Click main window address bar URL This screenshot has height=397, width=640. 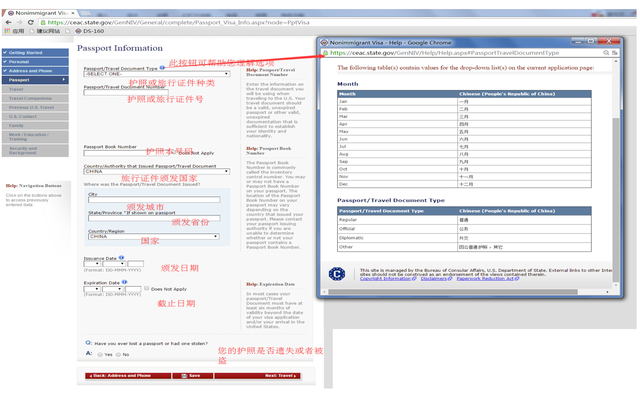pyautogui.click(x=178, y=22)
